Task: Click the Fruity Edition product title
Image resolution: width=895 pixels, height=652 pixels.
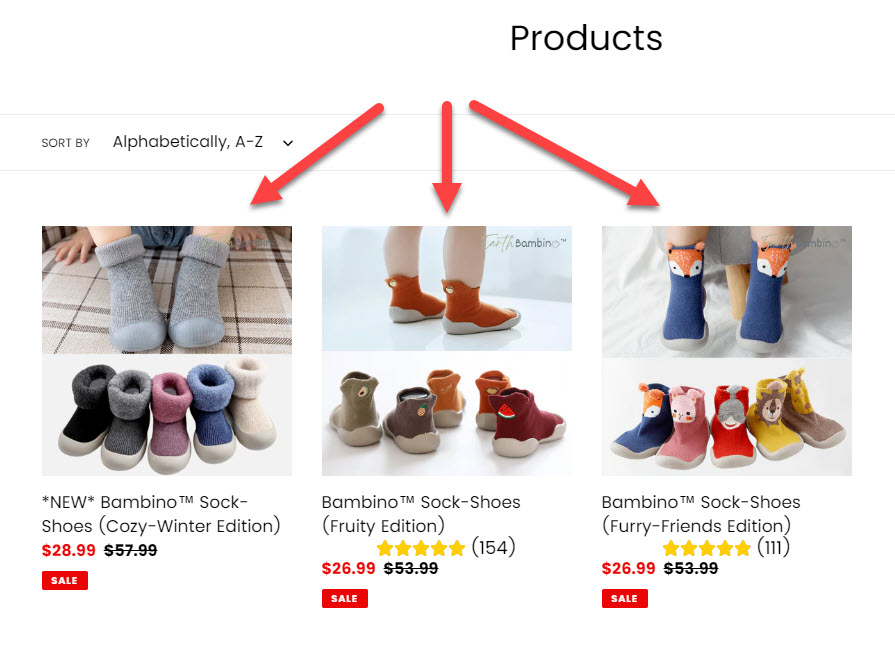Action: tap(421, 514)
